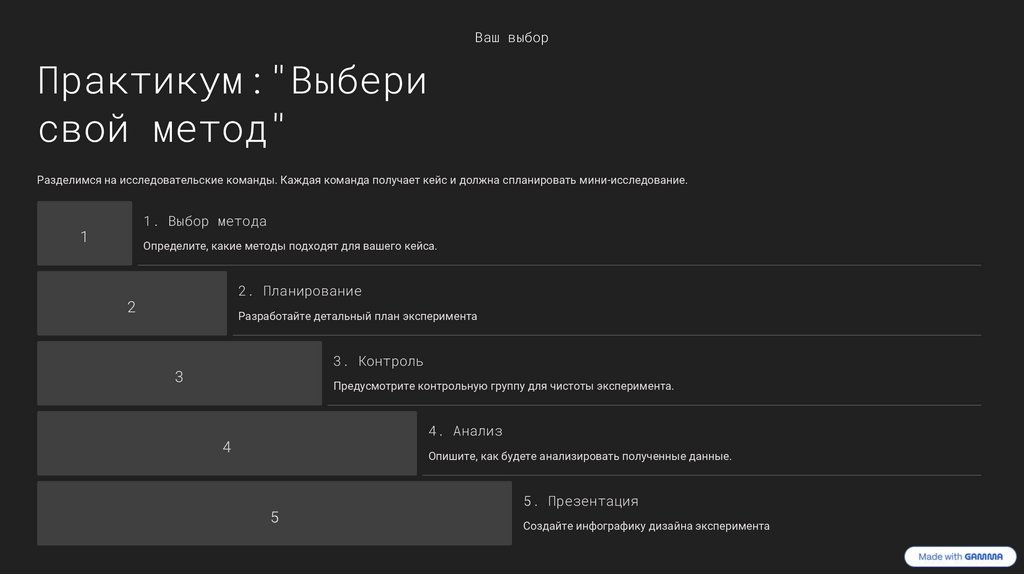
Task: Click the 'Ваш выбор' header text
Action: (x=511, y=38)
